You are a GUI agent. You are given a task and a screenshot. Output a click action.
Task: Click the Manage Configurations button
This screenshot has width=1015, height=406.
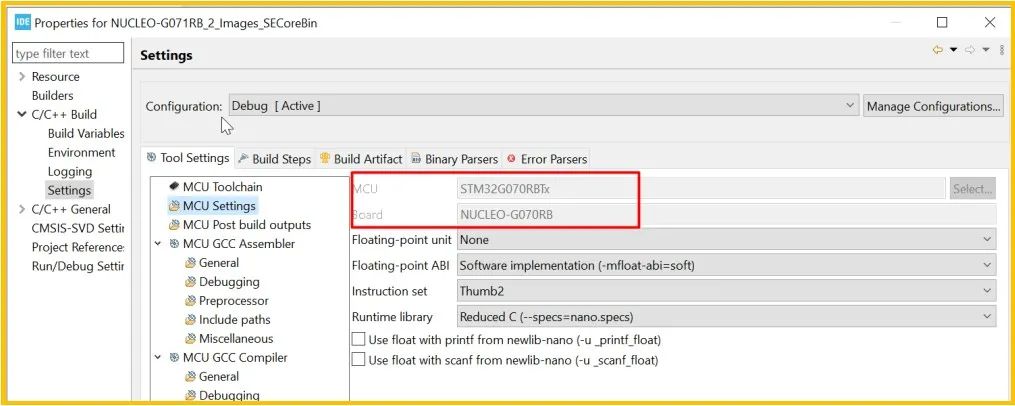click(933, 106)
